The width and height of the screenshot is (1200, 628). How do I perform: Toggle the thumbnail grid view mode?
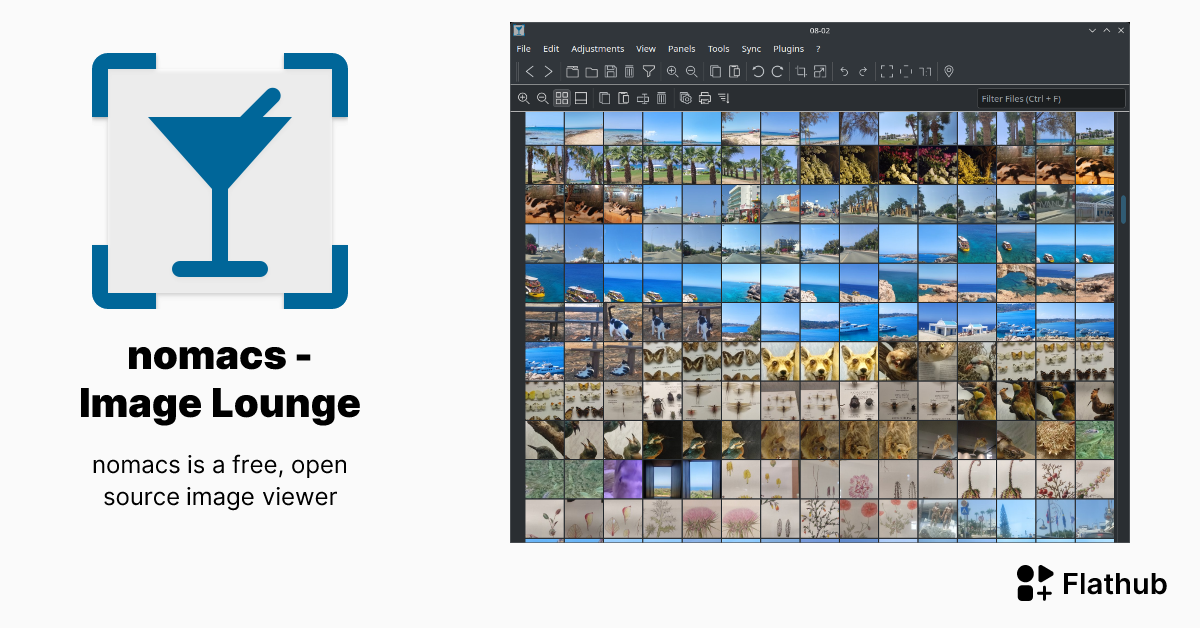coord(562,98)
